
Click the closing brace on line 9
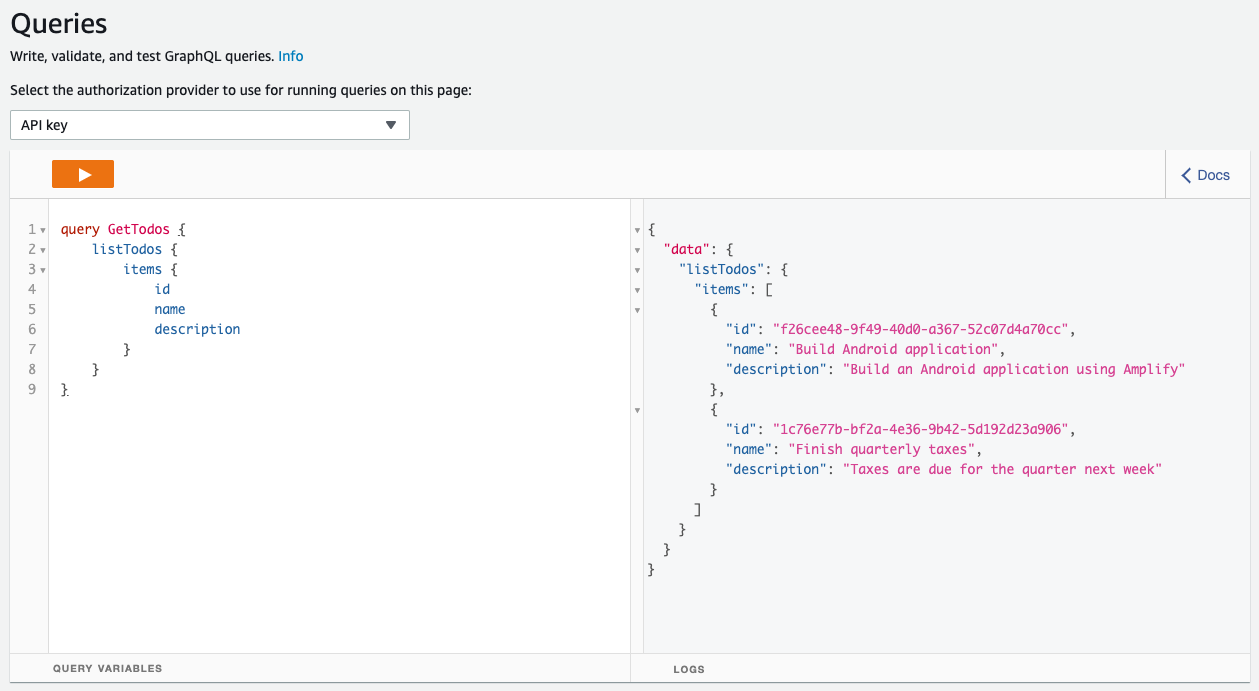[x=64, y=389]
